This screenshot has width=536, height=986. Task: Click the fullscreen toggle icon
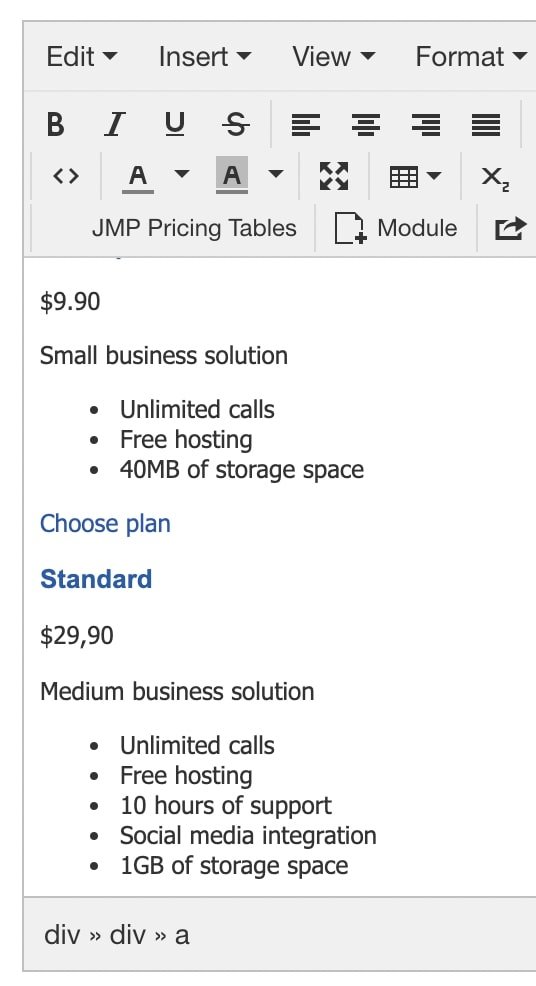click(x=334, y=176)
